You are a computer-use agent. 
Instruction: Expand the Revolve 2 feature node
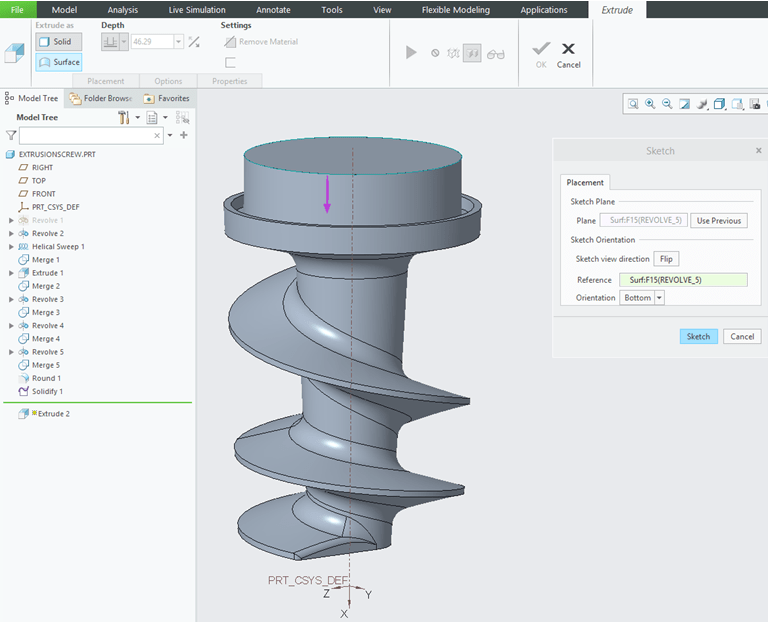pos(11,233)
